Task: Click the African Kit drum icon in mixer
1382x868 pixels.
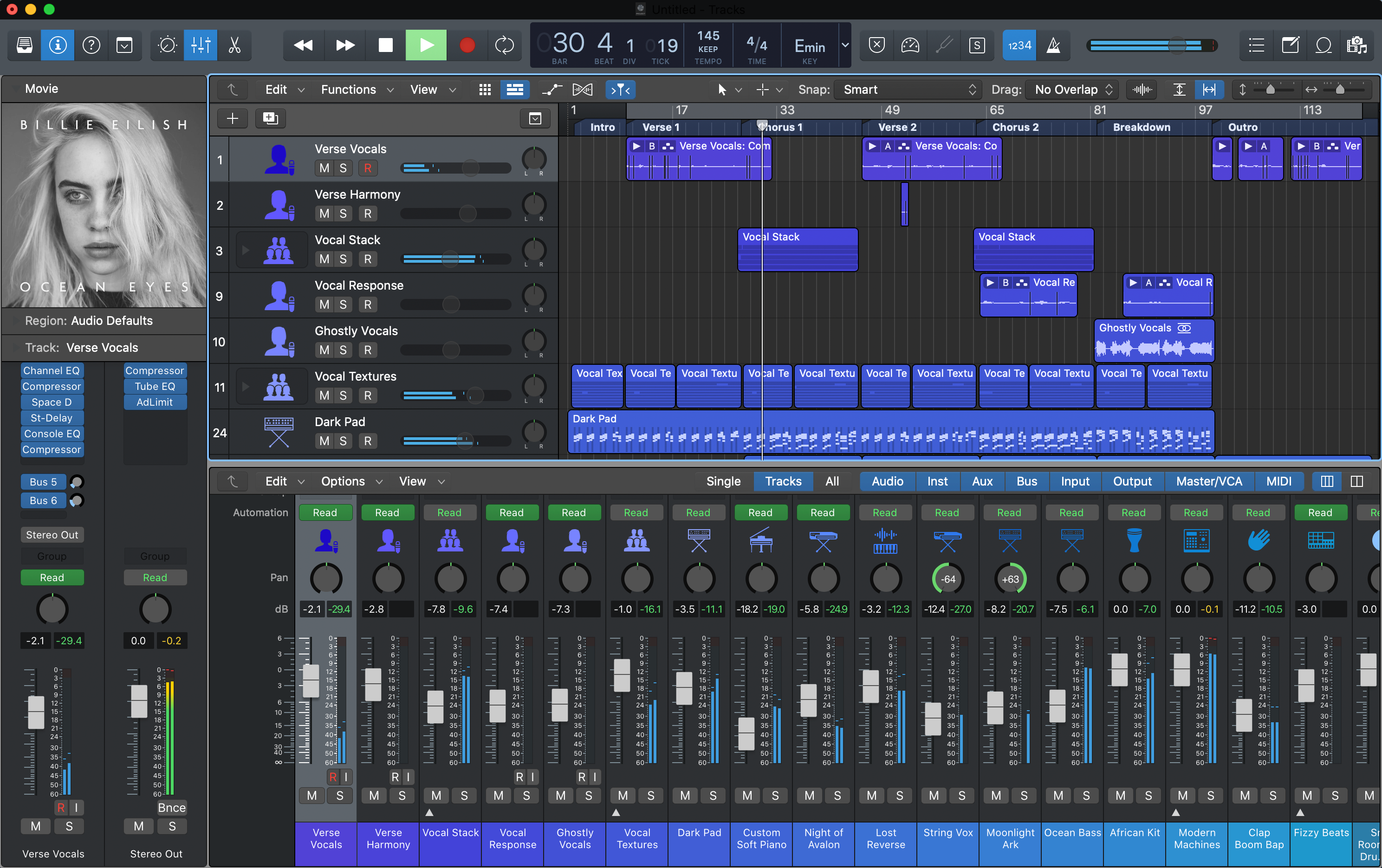Action: pos(1134,540)
